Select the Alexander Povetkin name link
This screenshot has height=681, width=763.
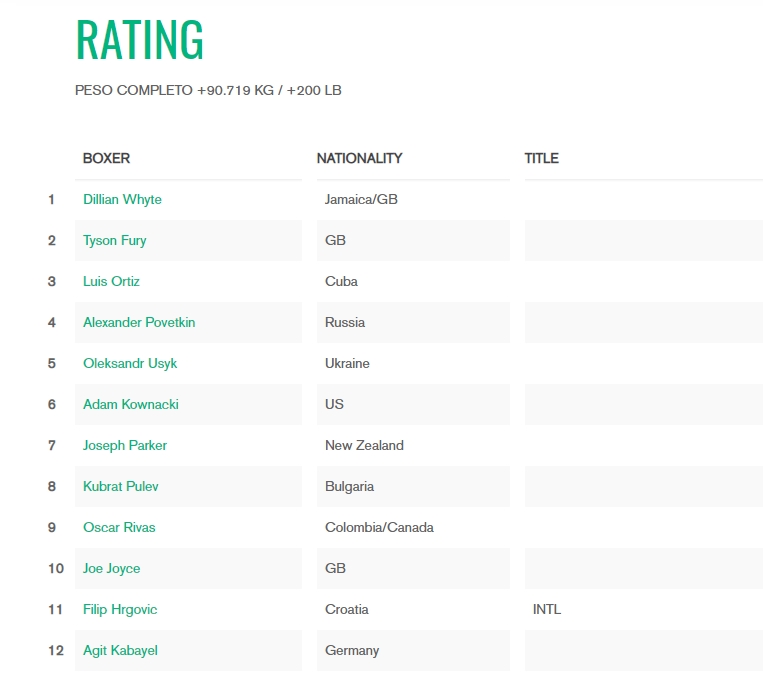tap(139, 322)
